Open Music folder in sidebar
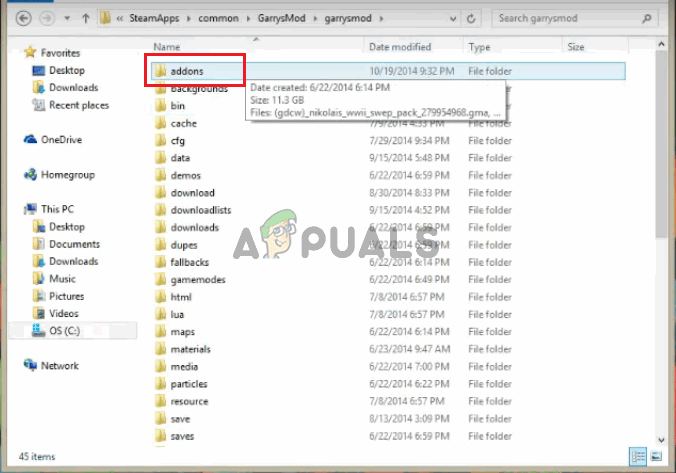 point(62,279)
